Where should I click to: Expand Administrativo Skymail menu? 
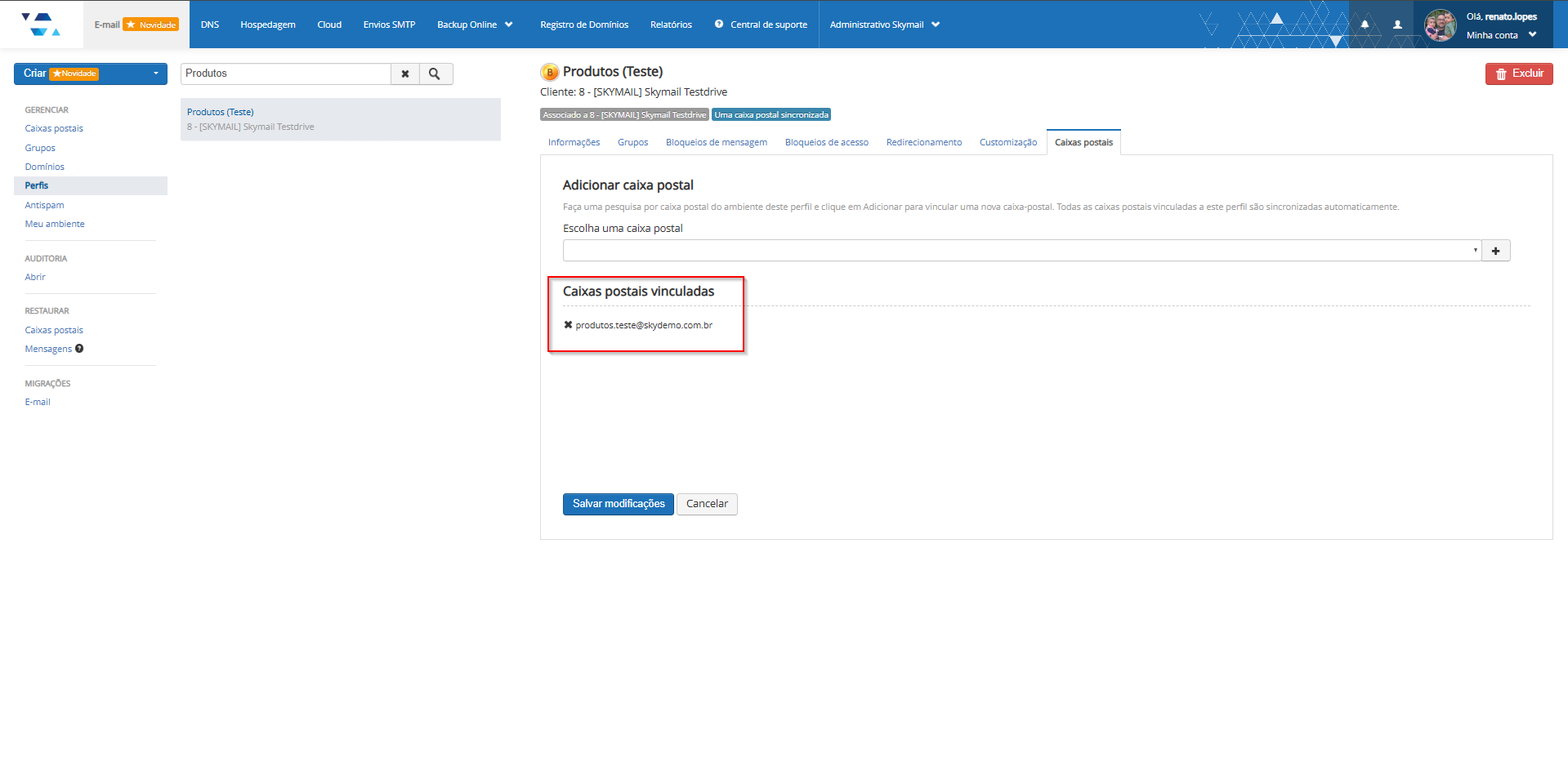click(x=884, y=25)
